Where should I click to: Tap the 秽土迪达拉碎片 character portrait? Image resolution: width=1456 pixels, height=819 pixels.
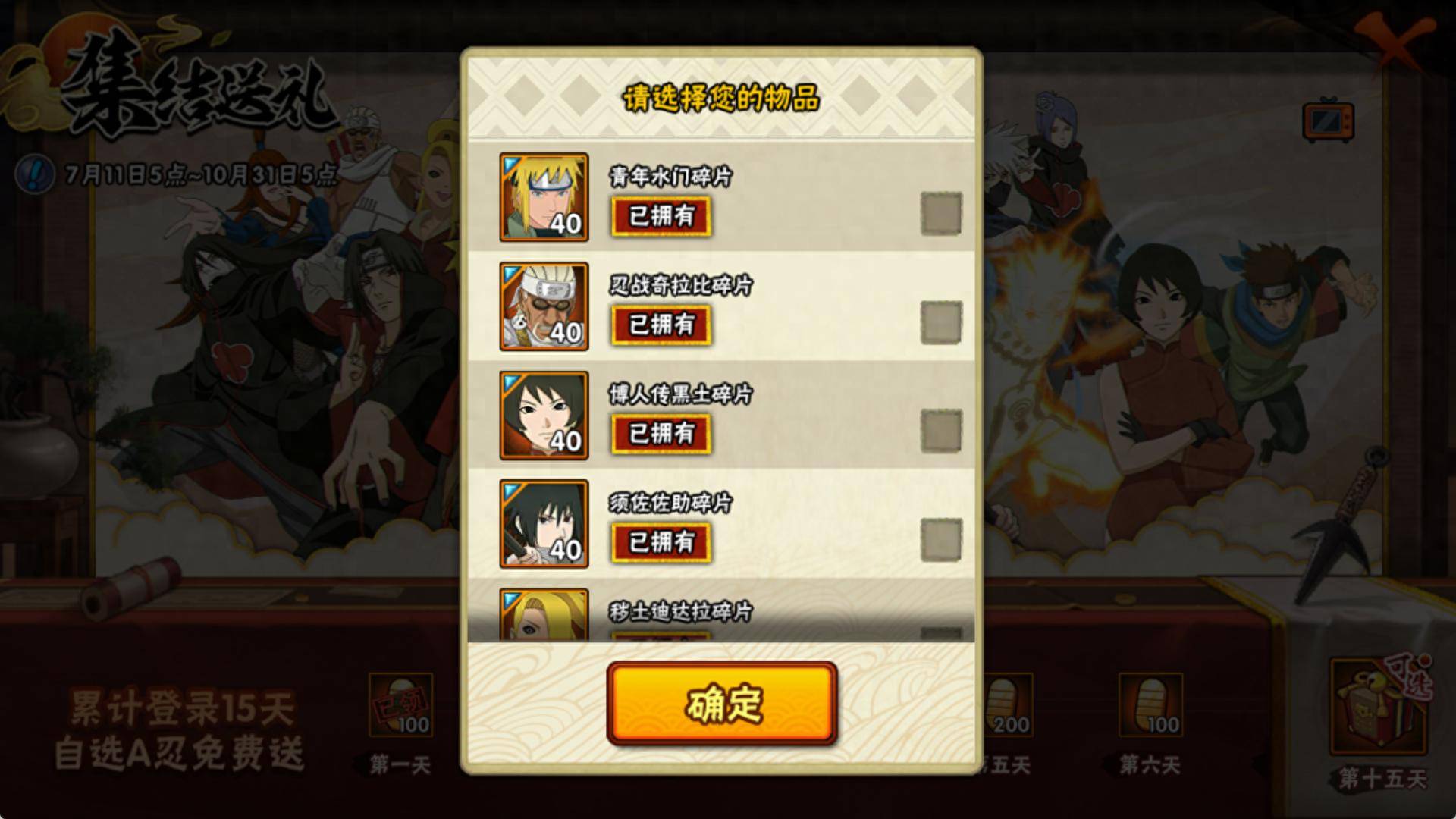544,614
